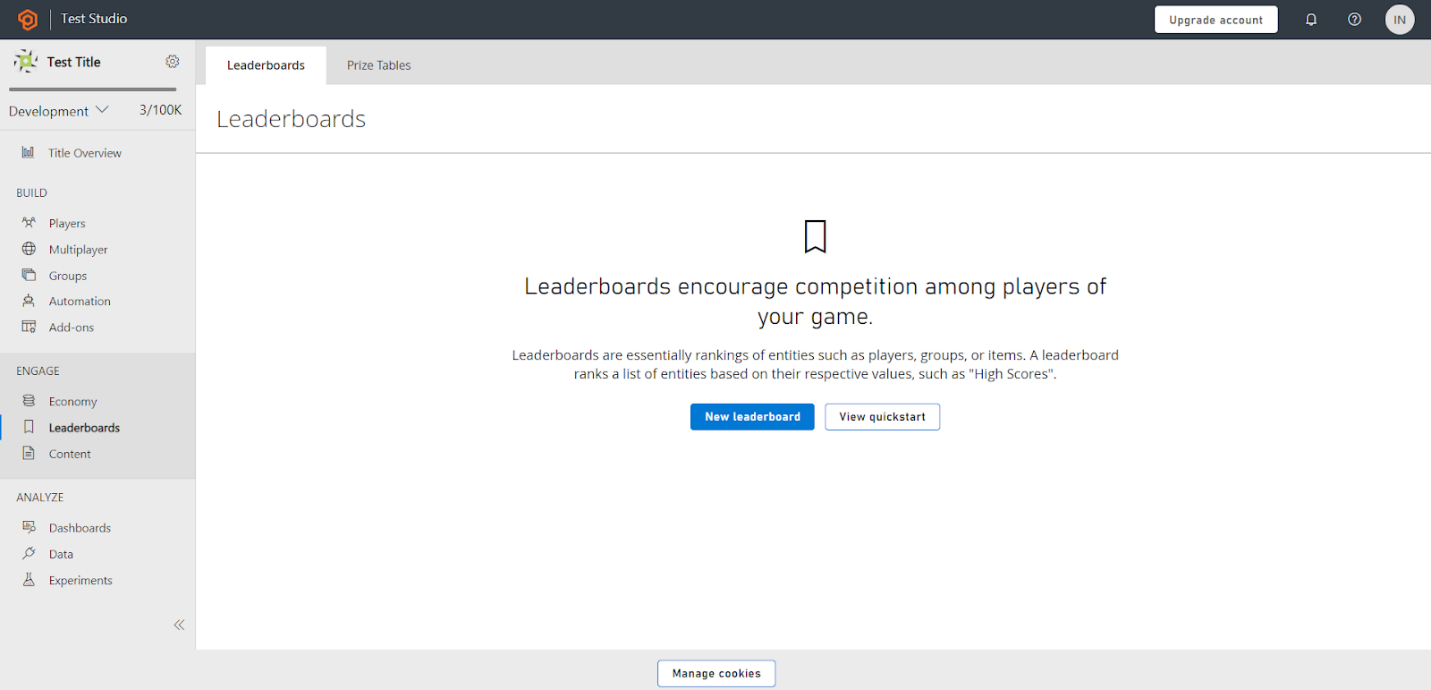Screen dimensions: 1431x690
Task: Open the Dashboards menu item
Action: [x=80, y=527]
